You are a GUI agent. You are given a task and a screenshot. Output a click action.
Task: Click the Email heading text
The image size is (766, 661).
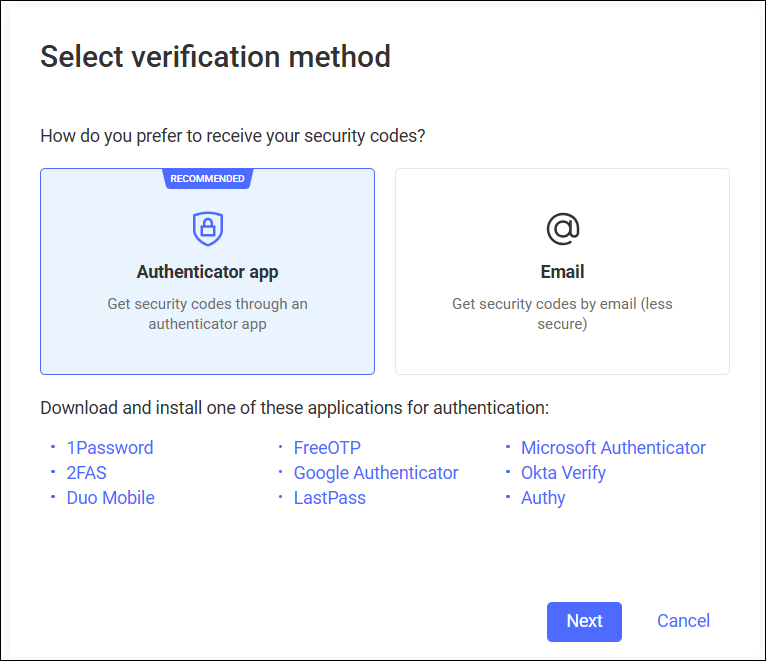[x=562, y=272]
